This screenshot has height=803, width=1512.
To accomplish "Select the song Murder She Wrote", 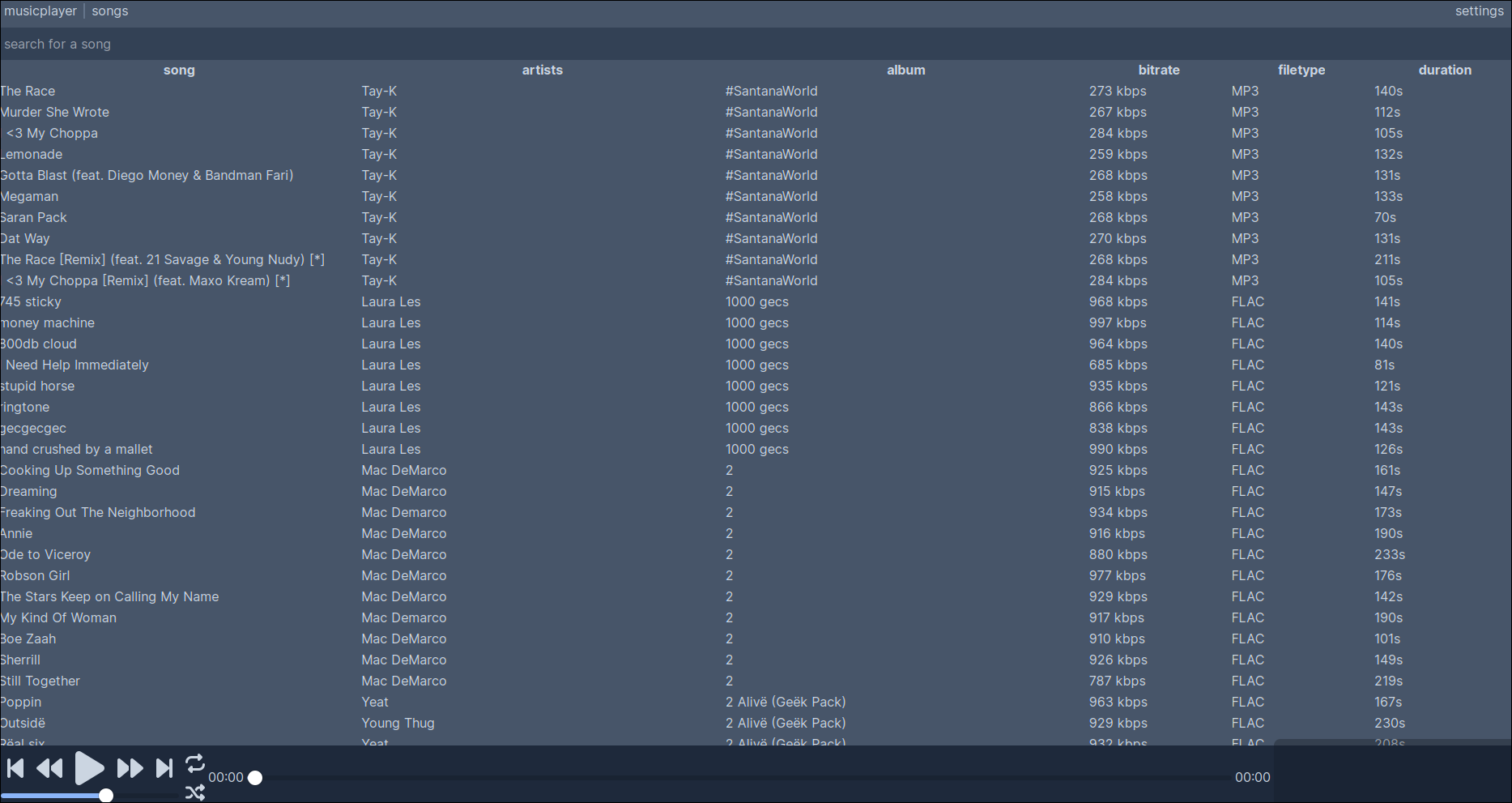I will 54,113.
